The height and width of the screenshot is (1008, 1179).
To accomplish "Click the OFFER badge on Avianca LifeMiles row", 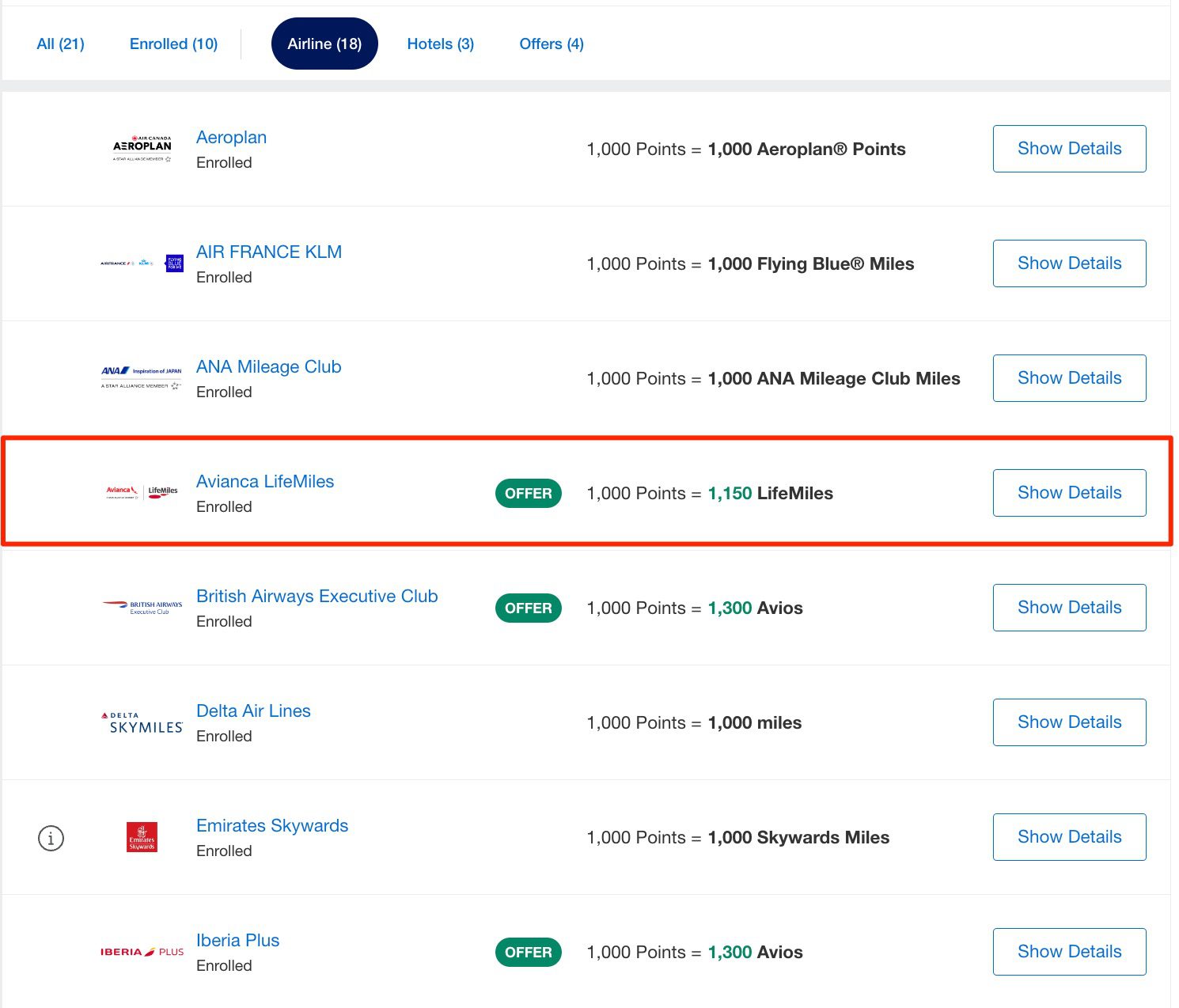I will tap(528, 493).
